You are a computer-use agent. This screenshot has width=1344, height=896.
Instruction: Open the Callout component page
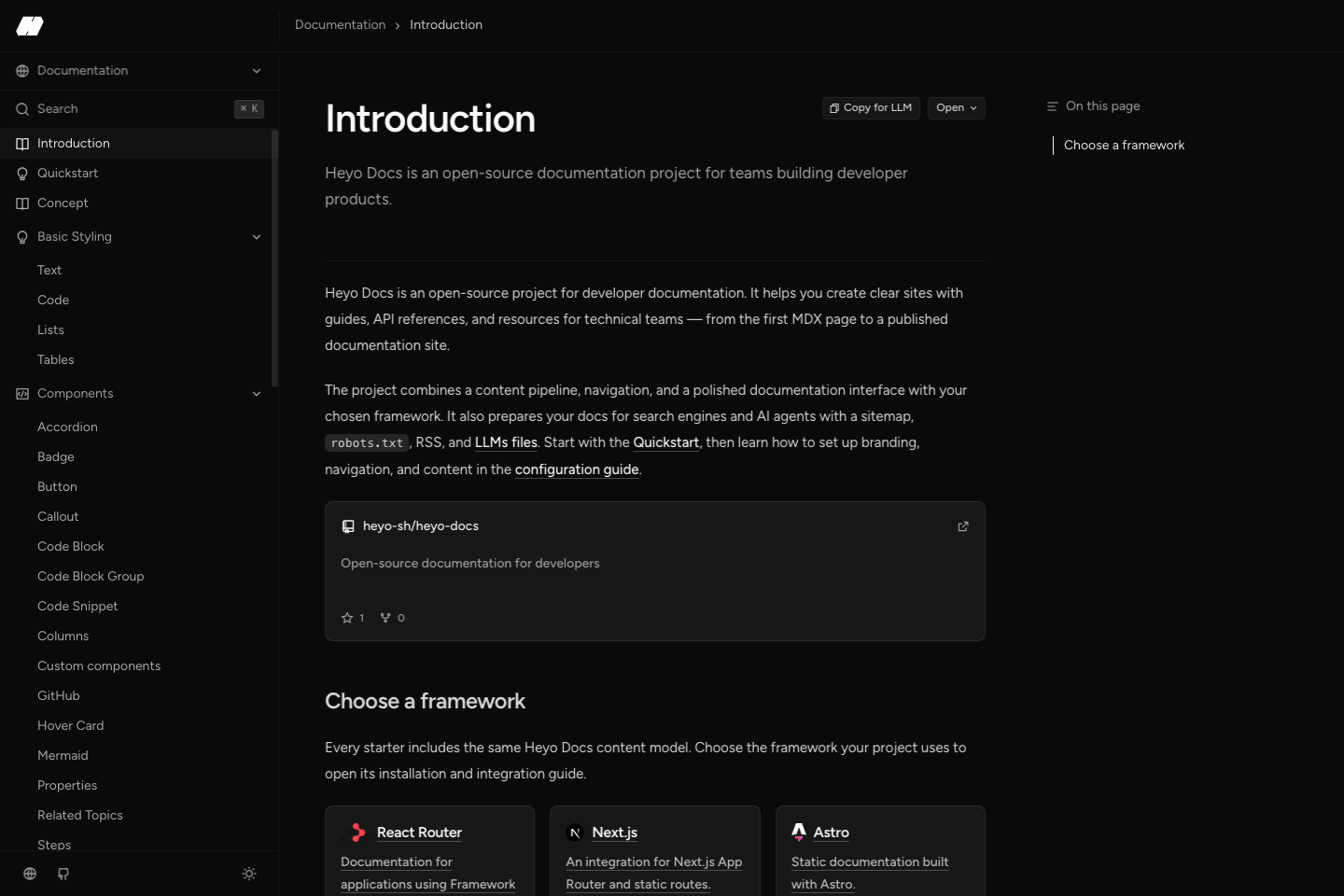point(58,517)
